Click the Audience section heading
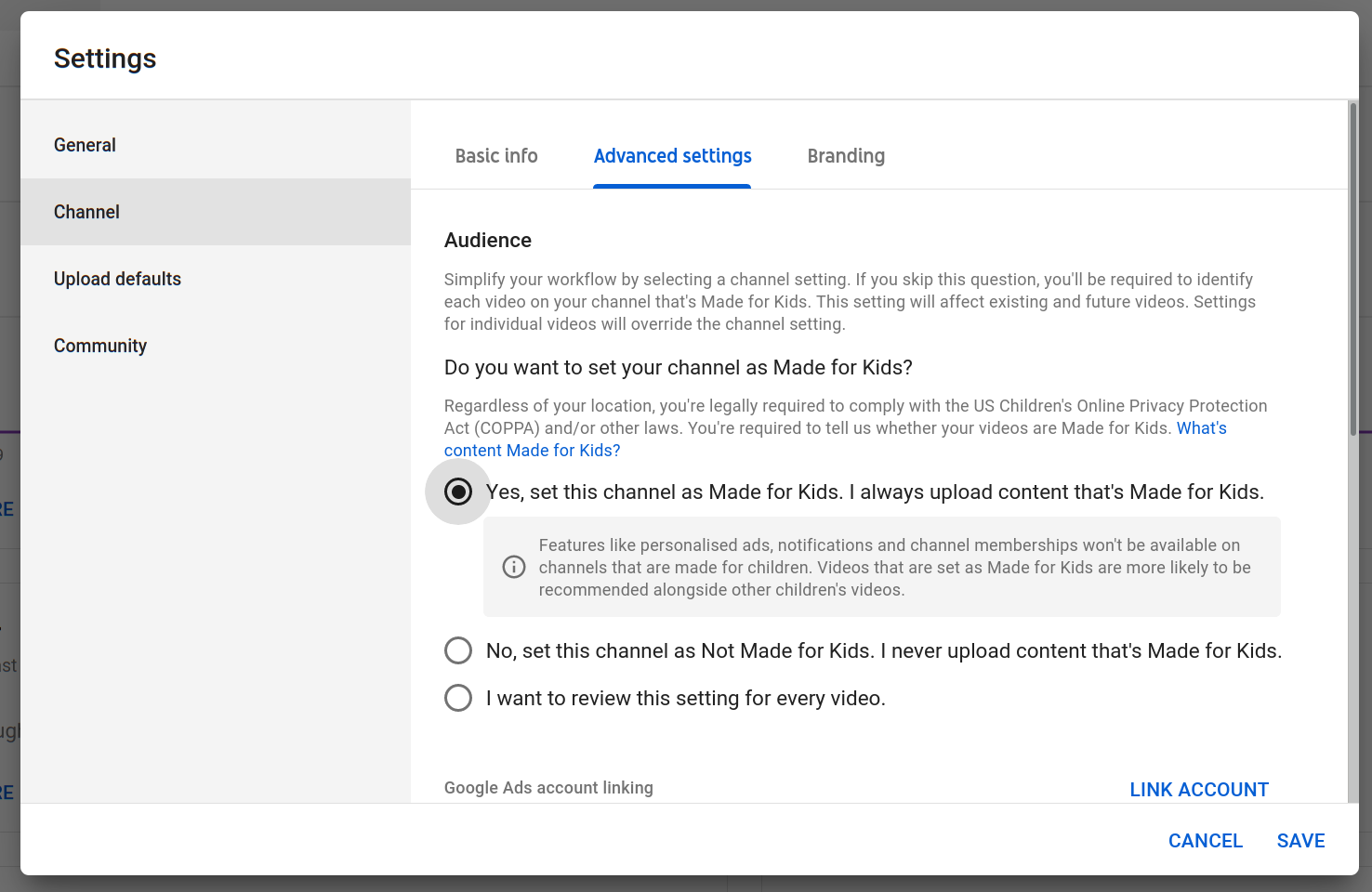 488,241
